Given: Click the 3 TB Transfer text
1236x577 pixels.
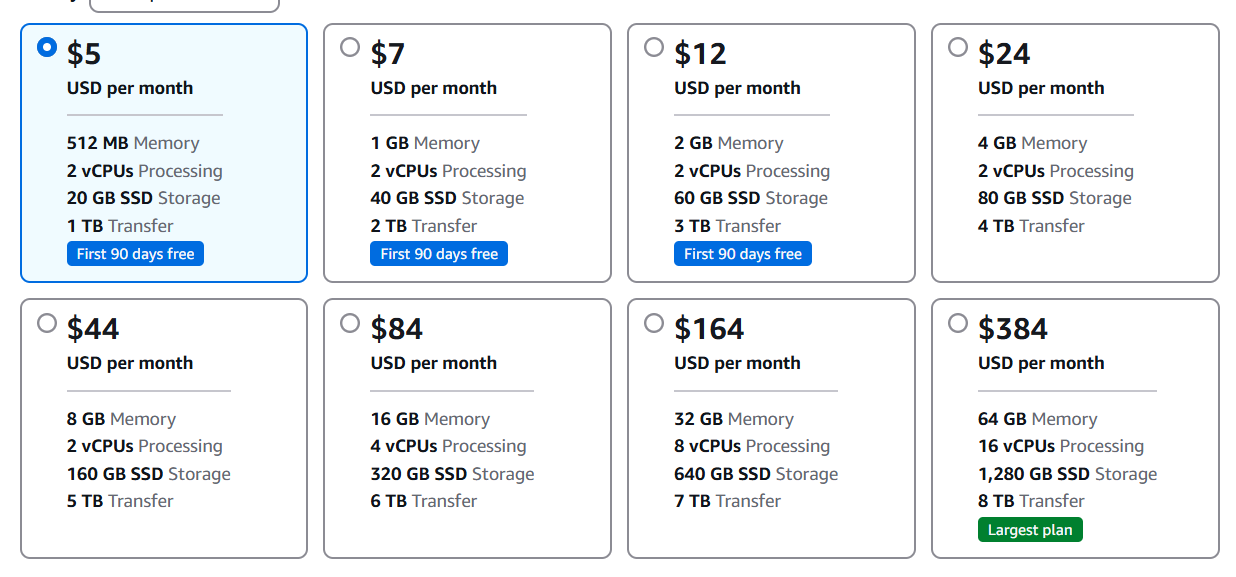Looking at the screenshot, I should [728, 226].
